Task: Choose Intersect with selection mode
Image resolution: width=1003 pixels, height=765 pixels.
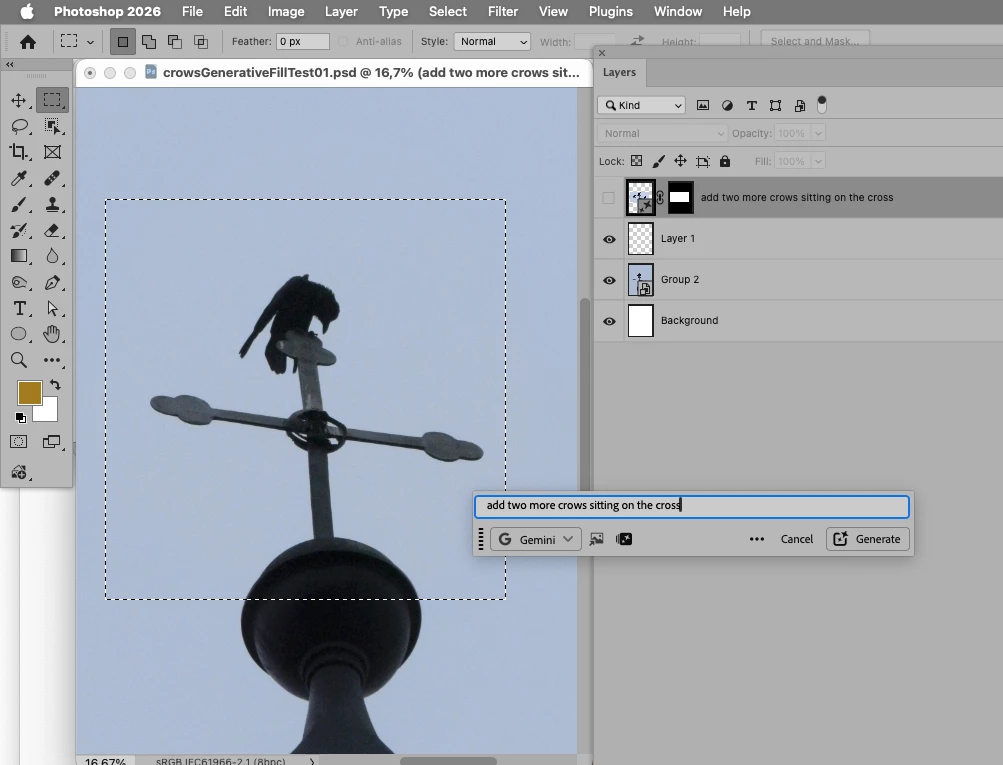Action: click(x=201, y=42)
